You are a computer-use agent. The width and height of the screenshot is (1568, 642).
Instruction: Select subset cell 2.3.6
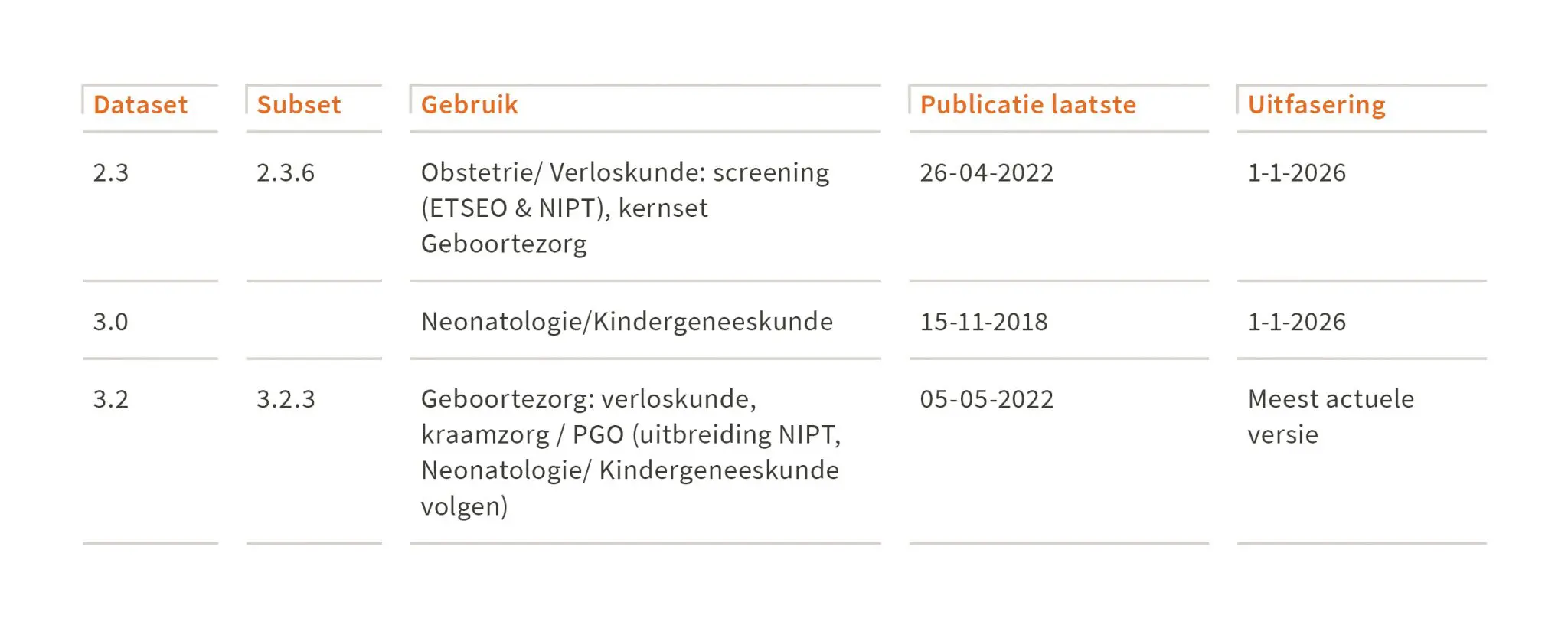286,172
